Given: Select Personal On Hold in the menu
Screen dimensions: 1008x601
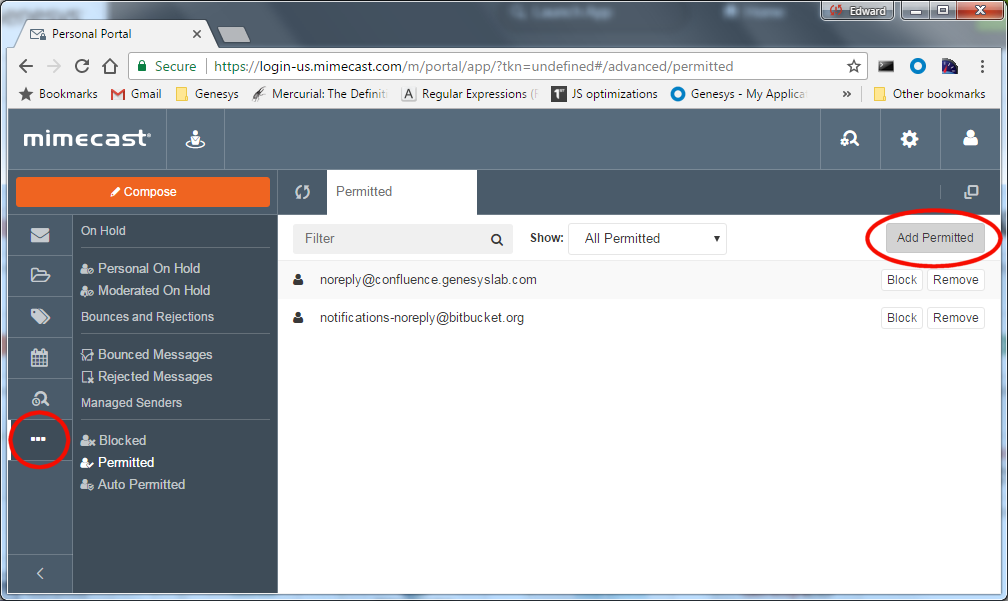Looking at the screenshot, I should [x=148, y=268].
